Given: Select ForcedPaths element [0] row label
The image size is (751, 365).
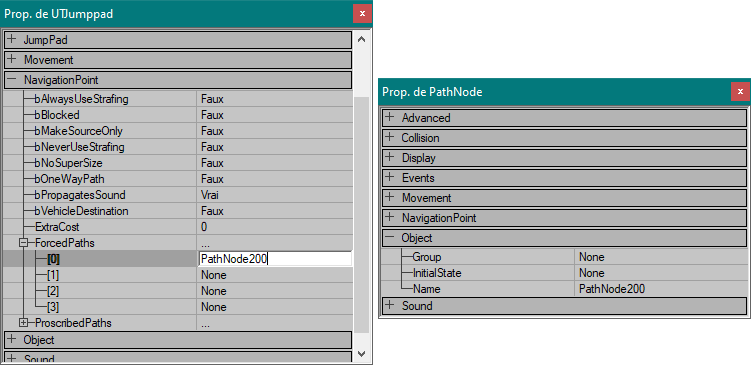Looking at the screenshot, I should tap(53, 259).
